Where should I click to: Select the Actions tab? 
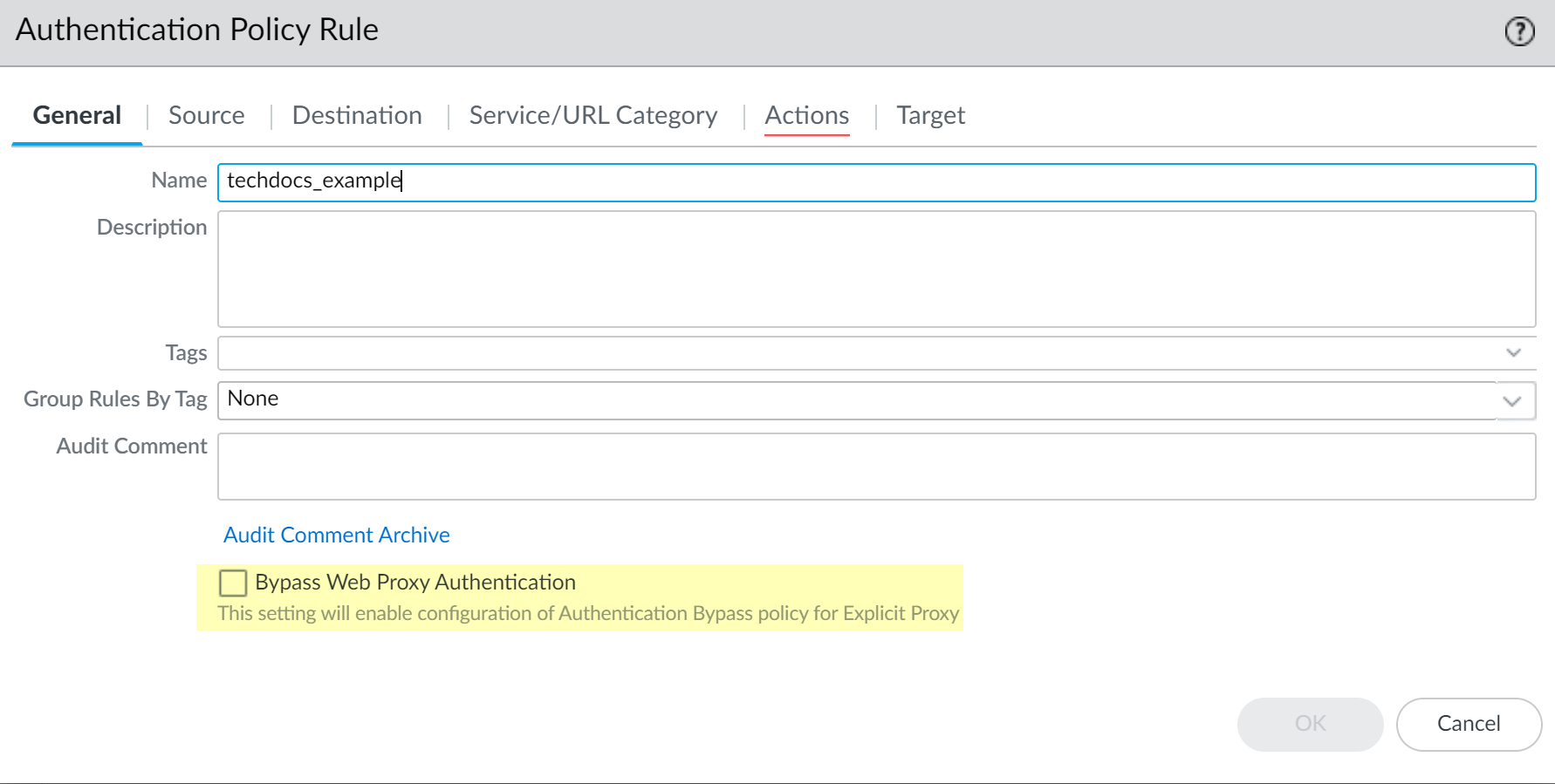(806, 115)
